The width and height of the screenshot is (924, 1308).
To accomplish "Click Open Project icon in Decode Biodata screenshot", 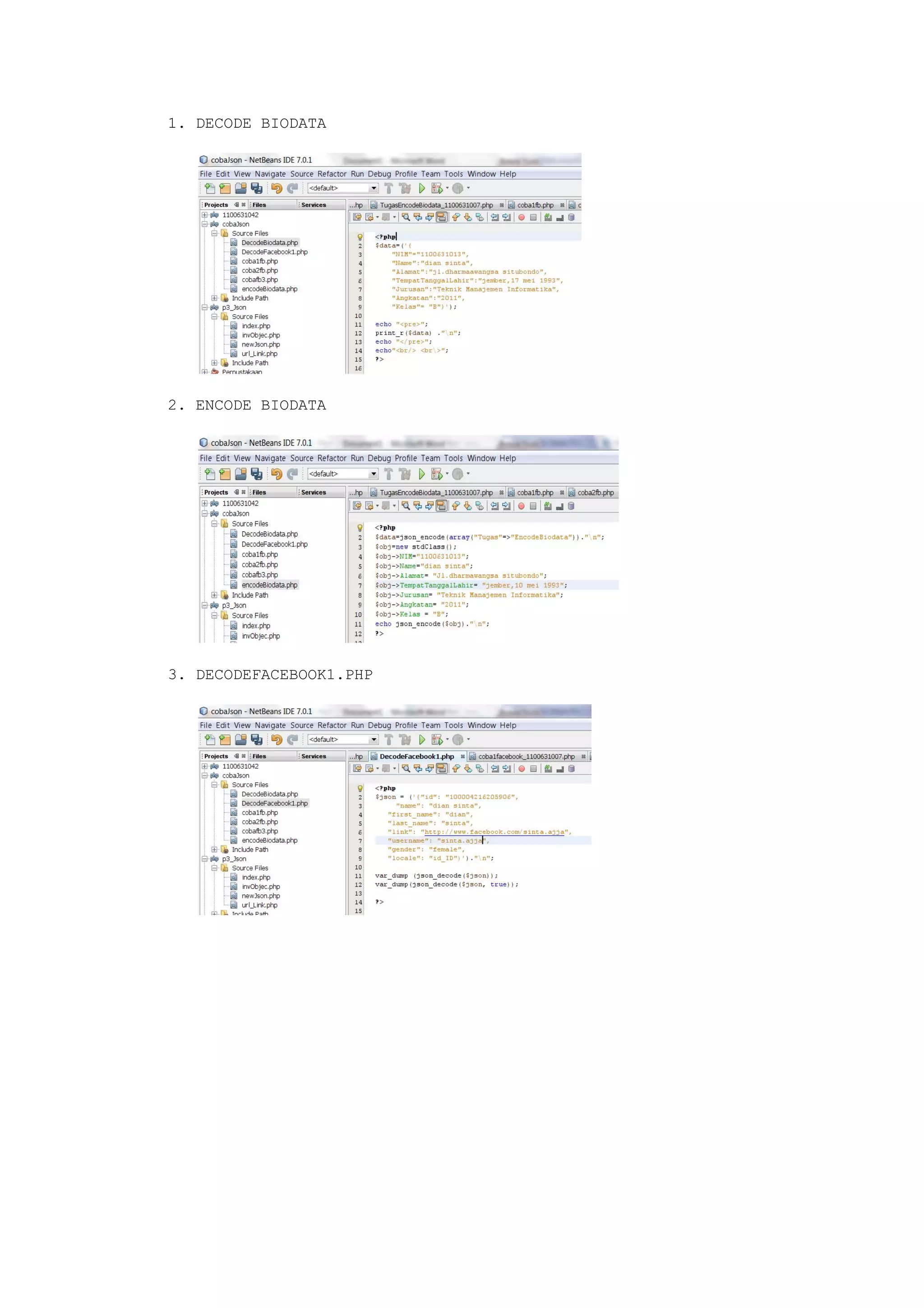I will [x=241, y=188].
